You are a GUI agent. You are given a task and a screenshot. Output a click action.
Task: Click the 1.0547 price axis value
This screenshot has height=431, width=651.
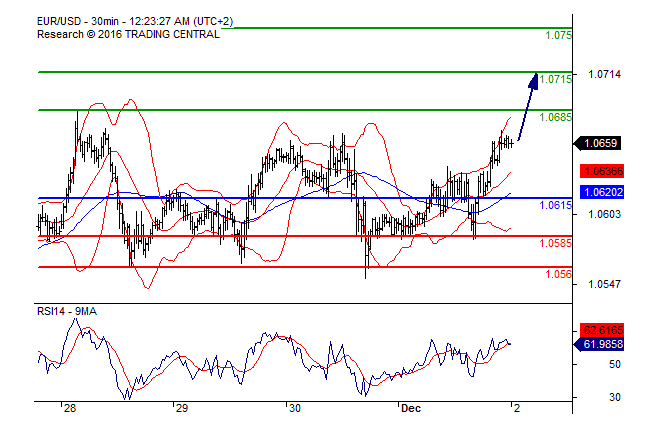click(604, 284)
